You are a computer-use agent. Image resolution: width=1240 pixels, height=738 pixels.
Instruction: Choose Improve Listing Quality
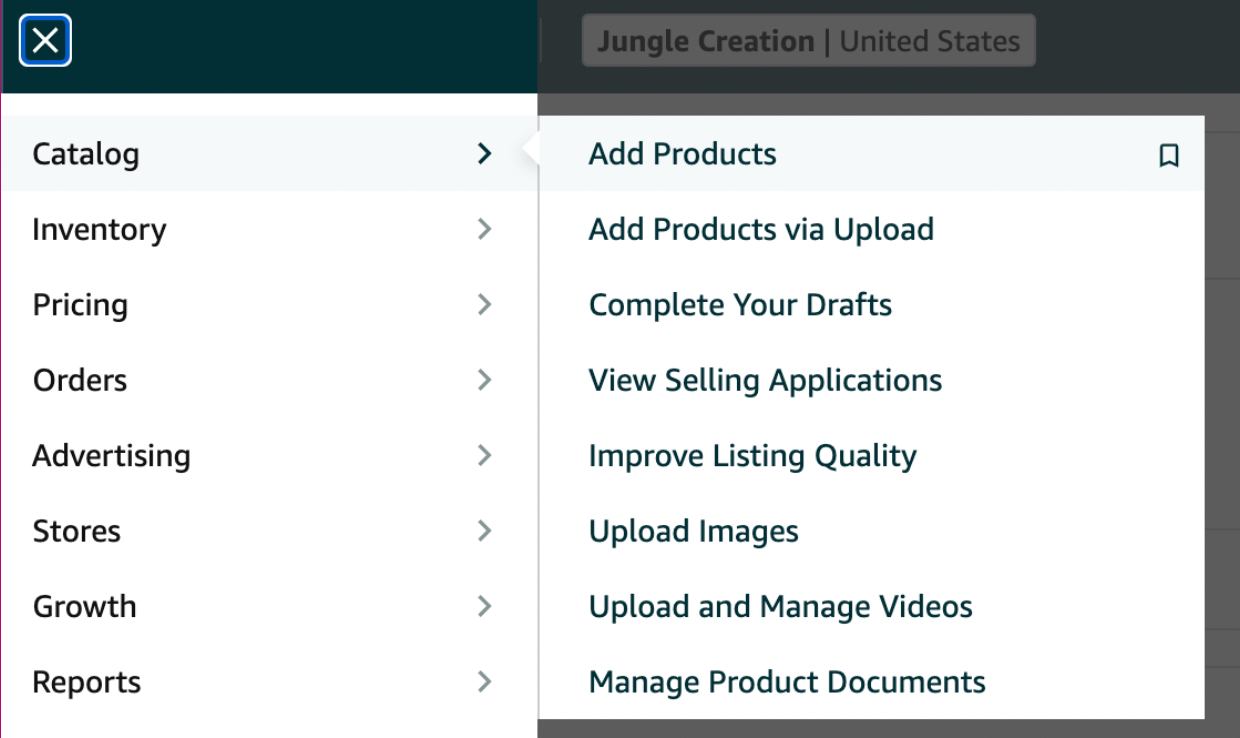click(752, 456)
